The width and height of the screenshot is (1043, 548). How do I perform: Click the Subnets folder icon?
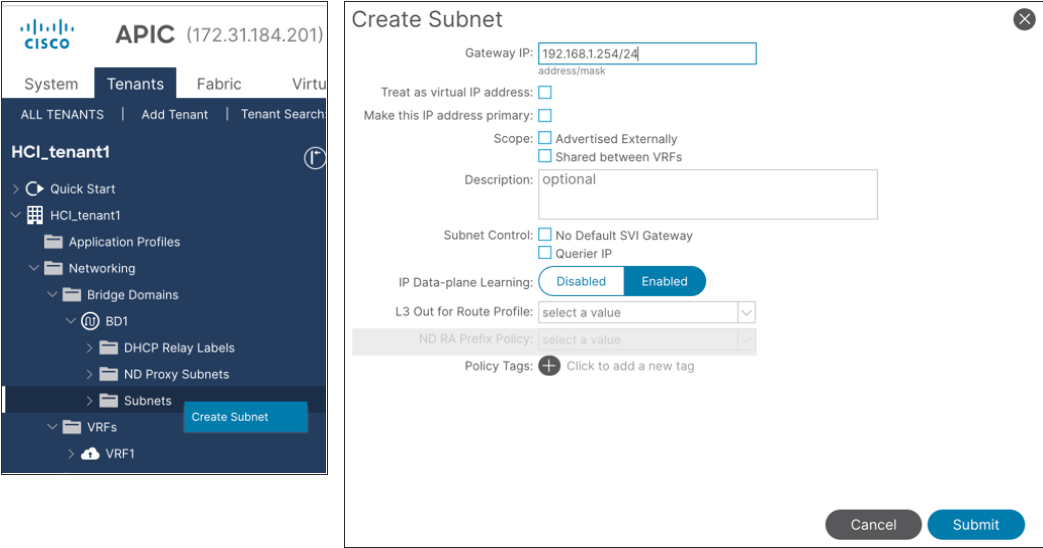tap(108, 400)
